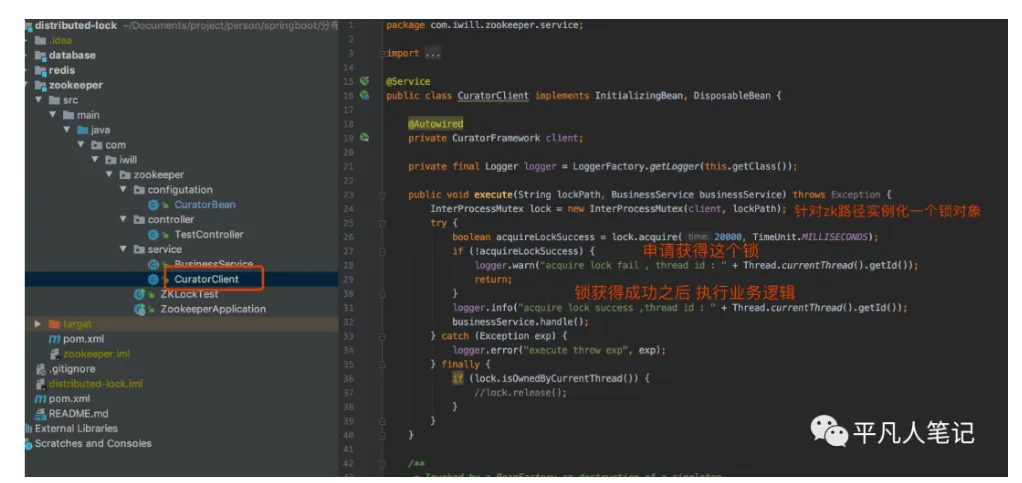
Task: Click the orange target folder icon
Action: (54, 324)
